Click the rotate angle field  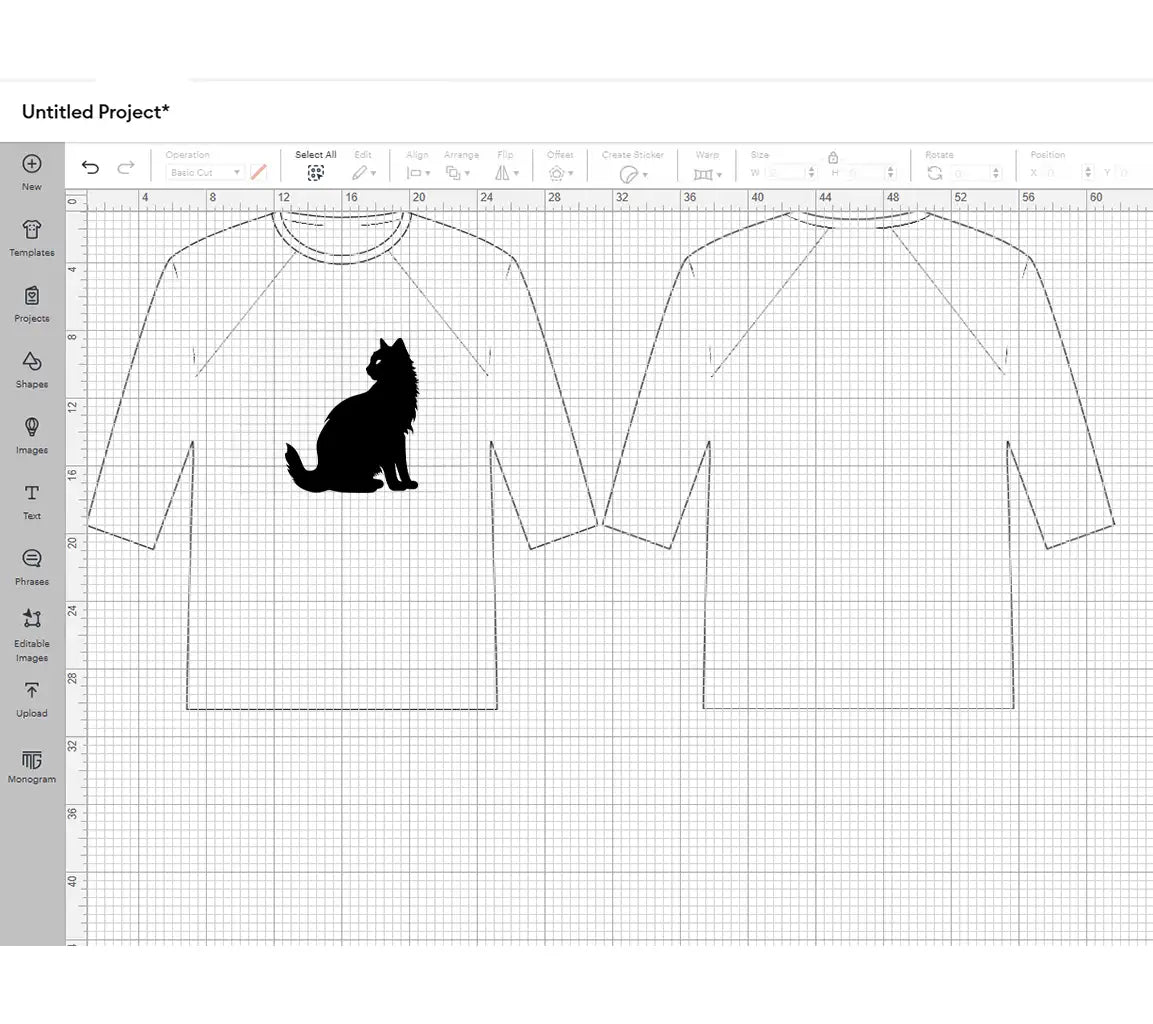[x=971, y=173]
